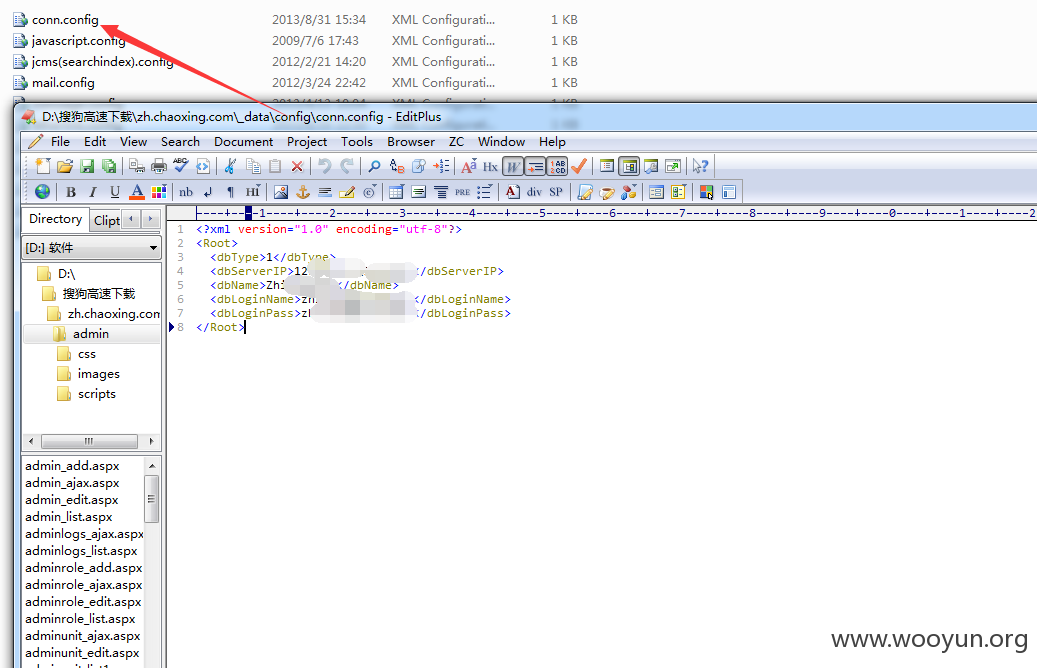Select the css folder

coord(87,354)
